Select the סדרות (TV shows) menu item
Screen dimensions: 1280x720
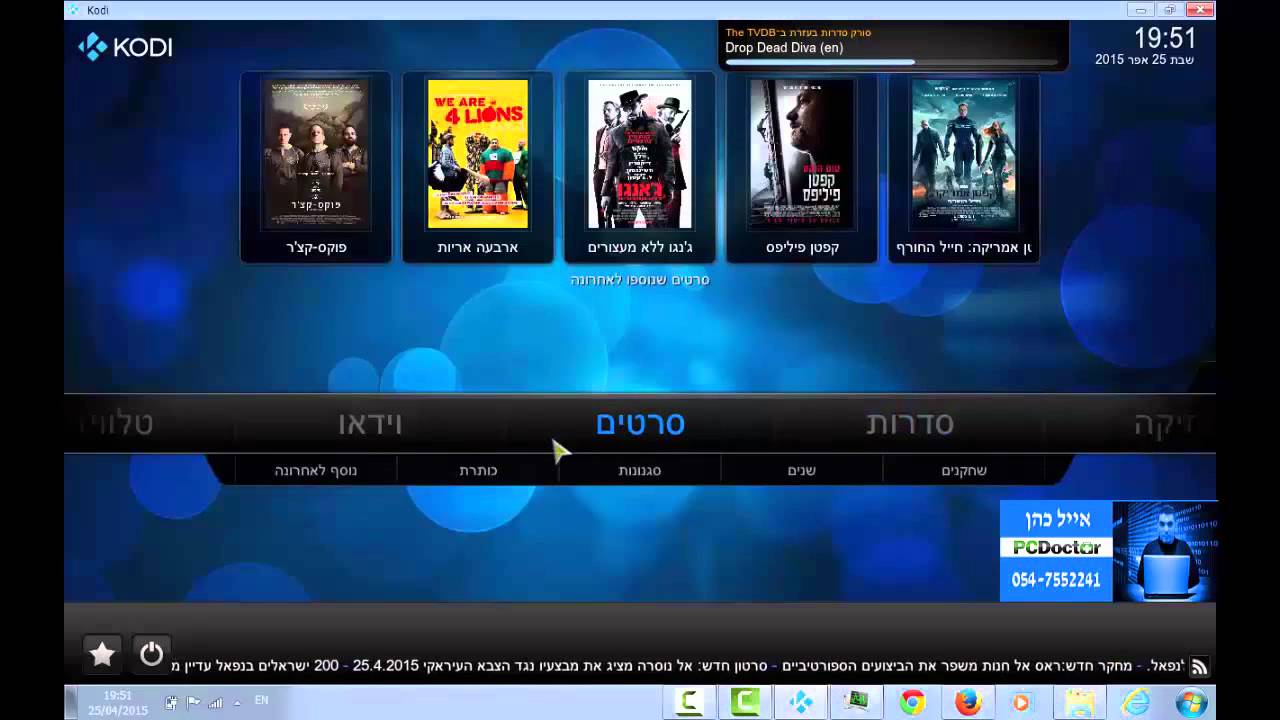point(910,423)
